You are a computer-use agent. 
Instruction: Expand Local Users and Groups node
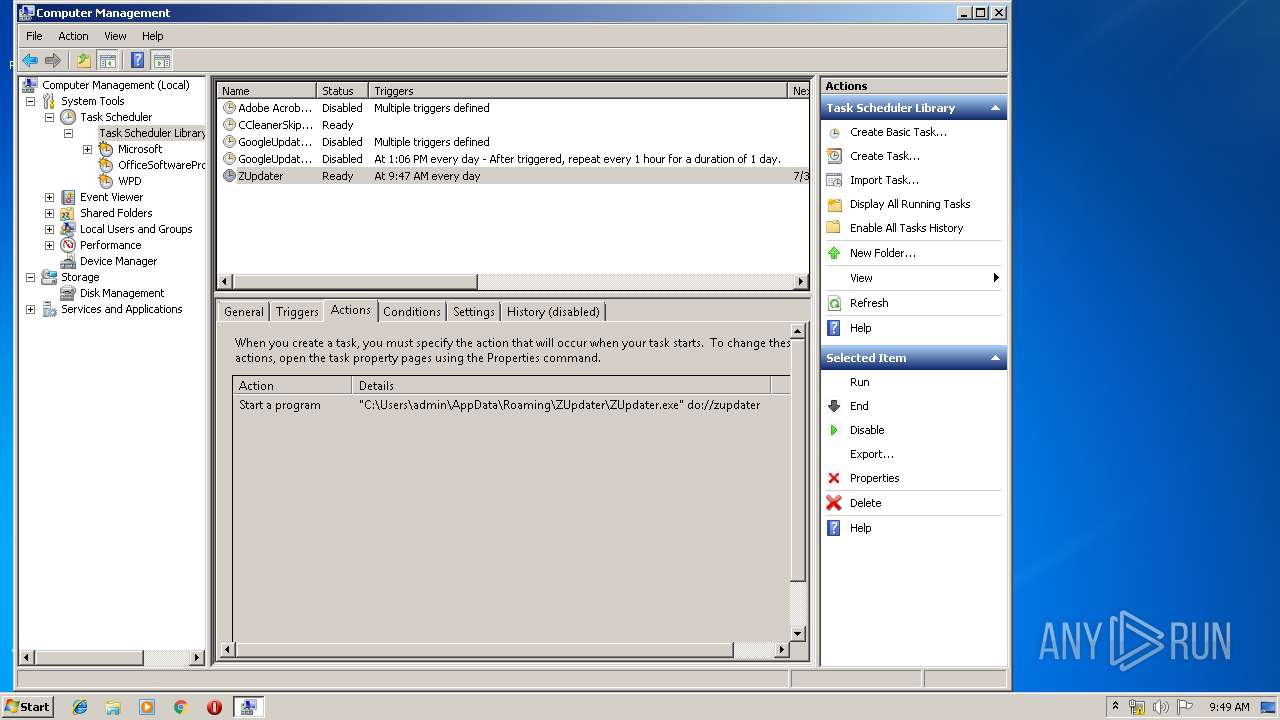49,229
